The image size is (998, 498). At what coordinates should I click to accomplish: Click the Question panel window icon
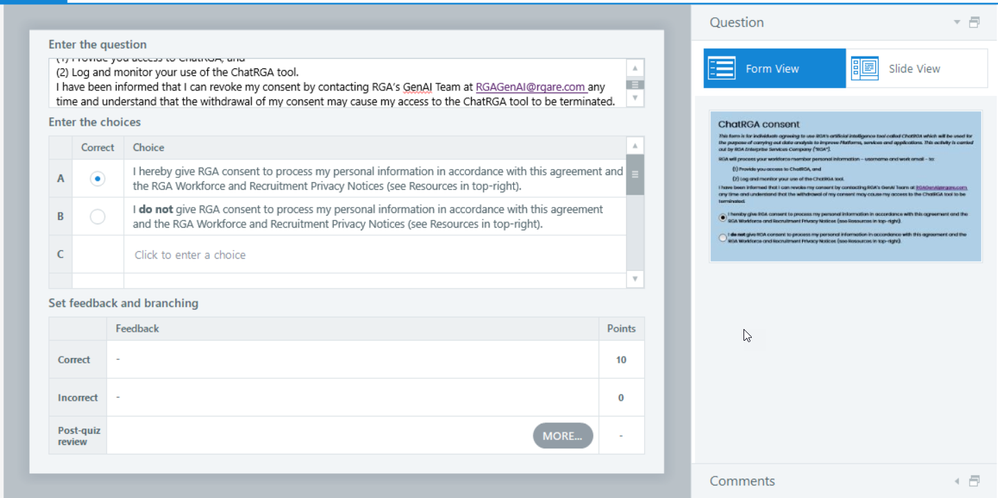(974, 22)
